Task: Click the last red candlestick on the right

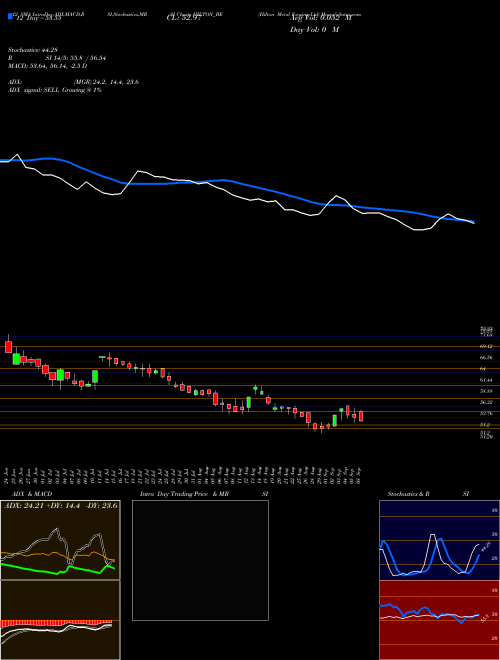Action: pos(361,416)
